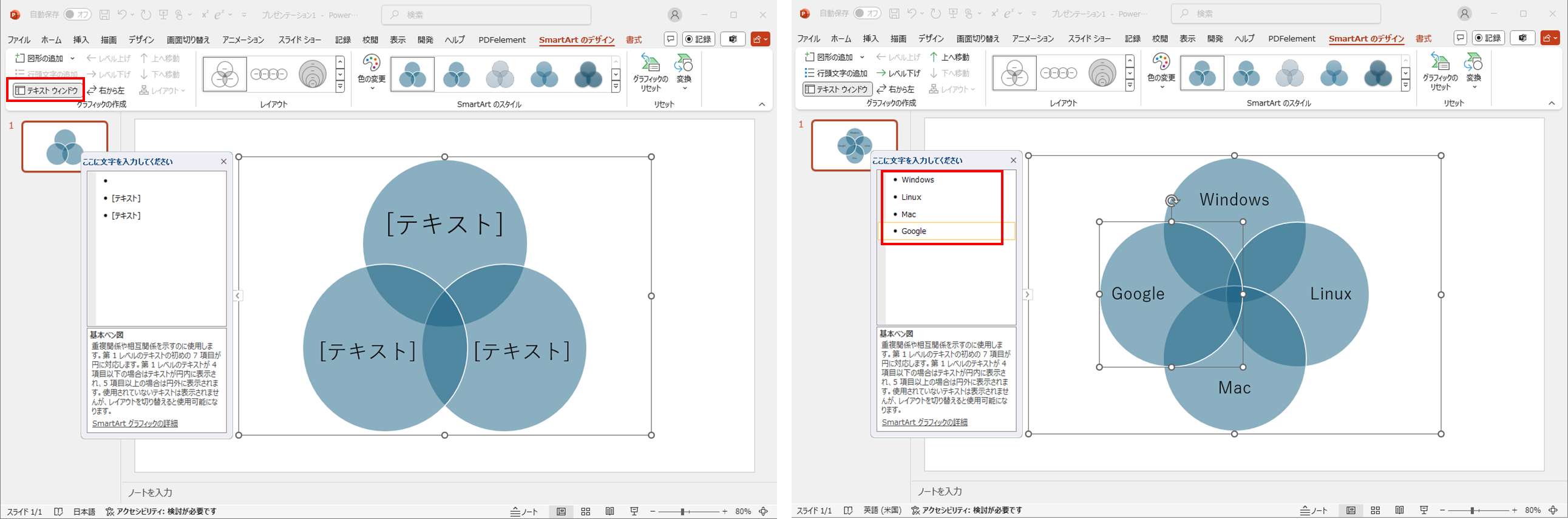
Task: Close the text pane in right window
Action: 1014,161
